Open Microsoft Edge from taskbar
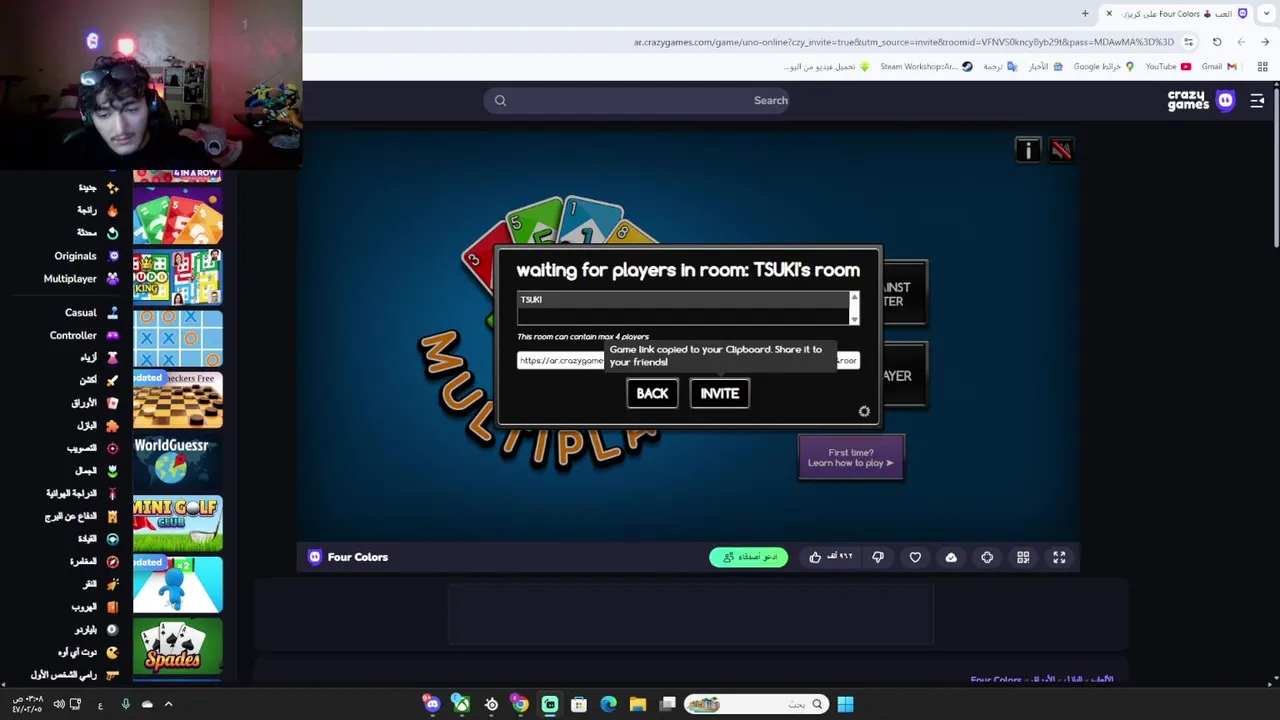Screen dimensions: 1280x720 608,704
